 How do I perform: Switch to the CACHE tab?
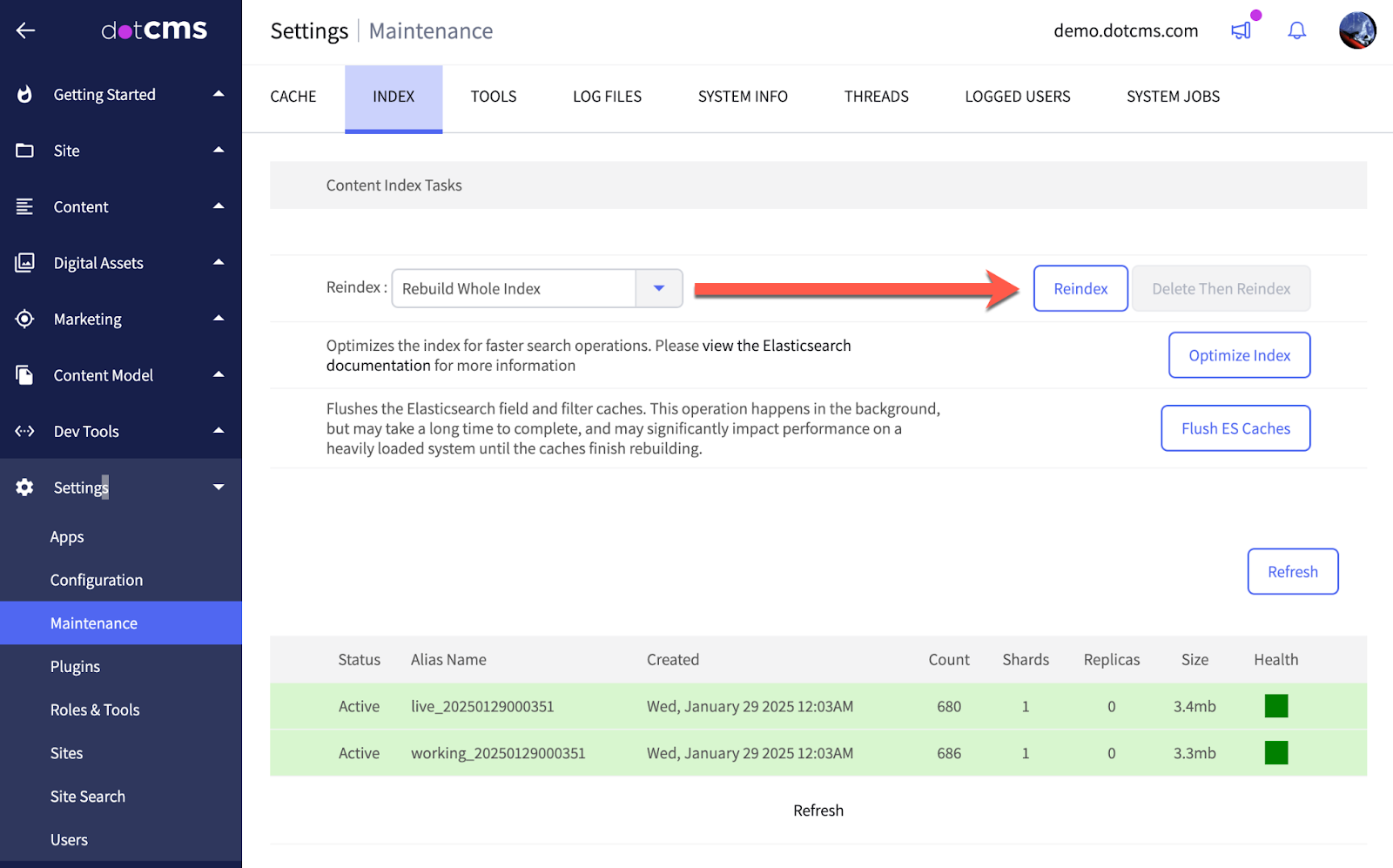coord(293,97)
